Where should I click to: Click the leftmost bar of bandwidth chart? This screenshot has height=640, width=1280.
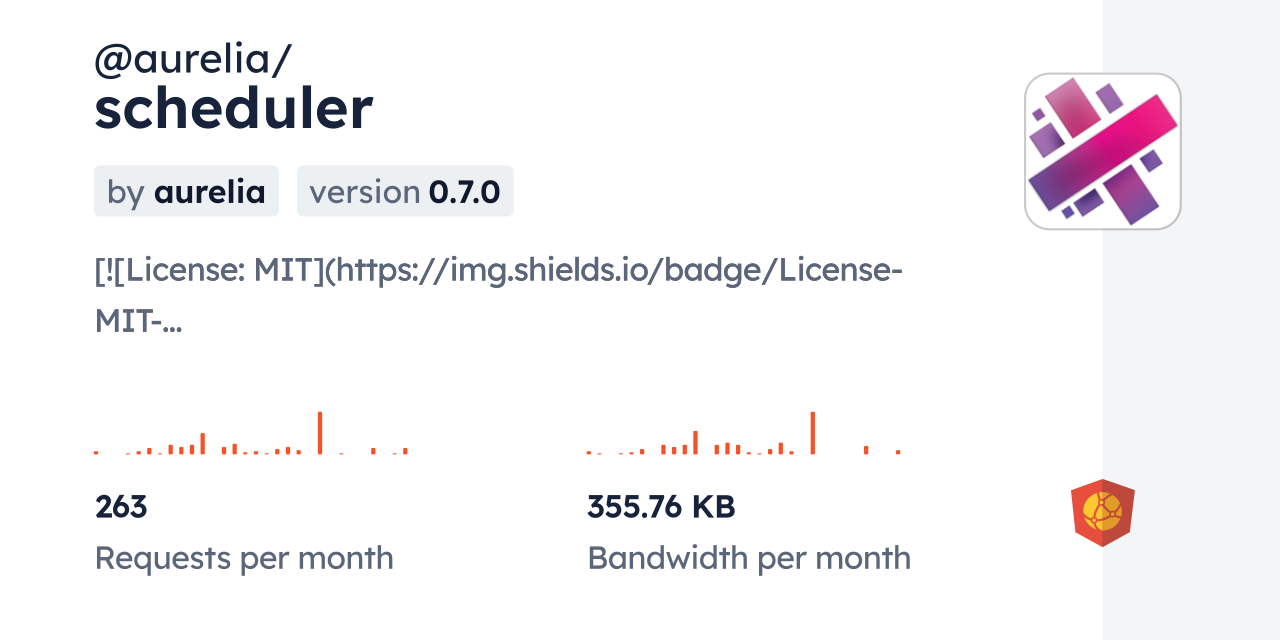[x=589, y=452]
